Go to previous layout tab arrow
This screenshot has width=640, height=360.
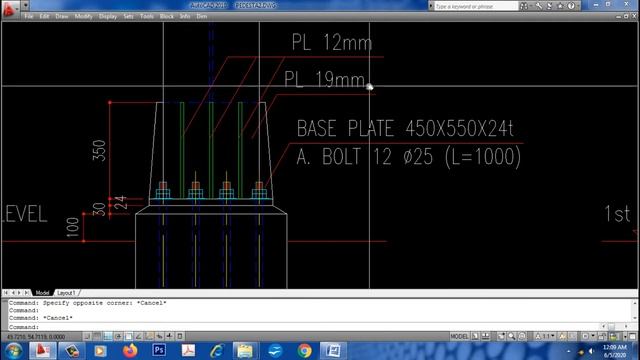click(x=13, y=293)
